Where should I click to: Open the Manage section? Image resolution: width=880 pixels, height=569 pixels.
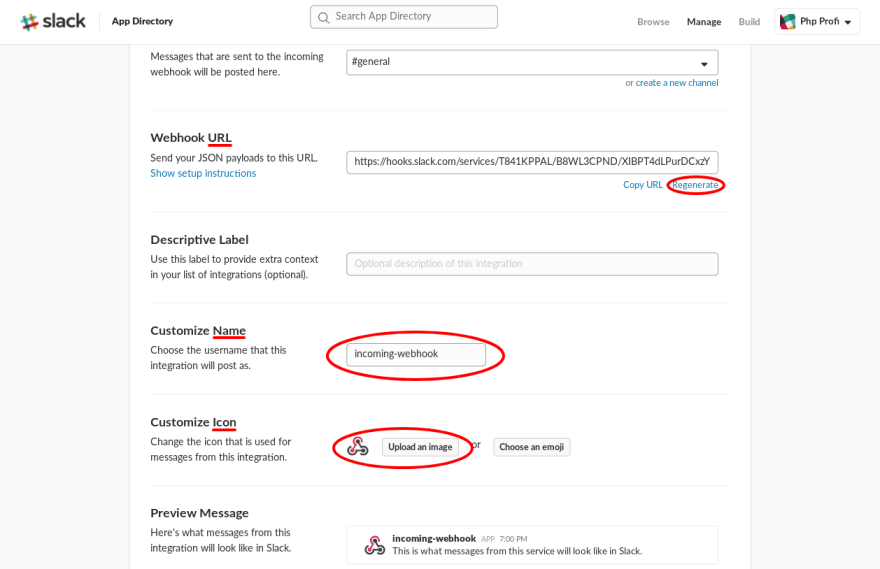coord(704,22)
